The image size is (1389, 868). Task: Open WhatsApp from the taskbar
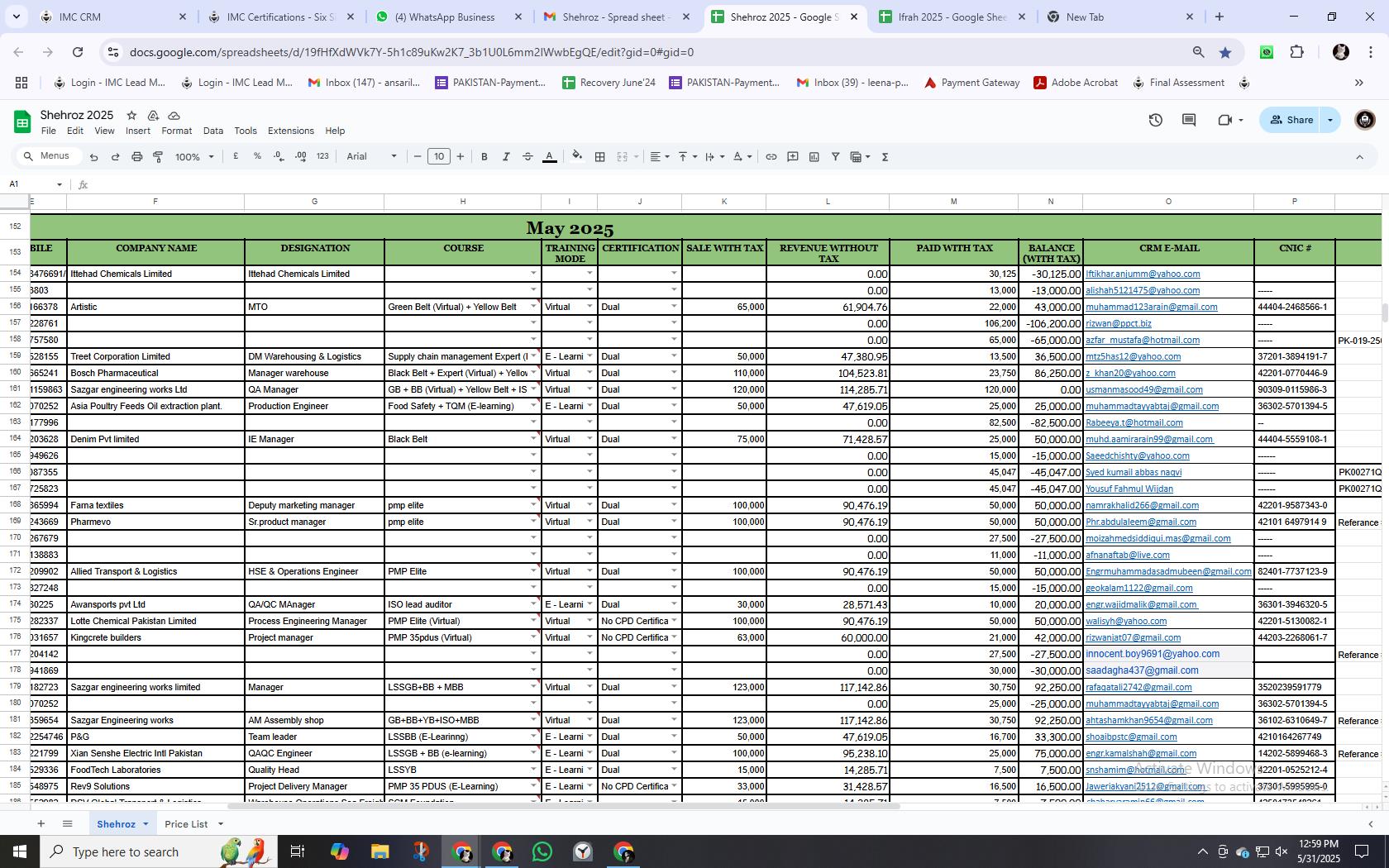(x=542, y=851)
